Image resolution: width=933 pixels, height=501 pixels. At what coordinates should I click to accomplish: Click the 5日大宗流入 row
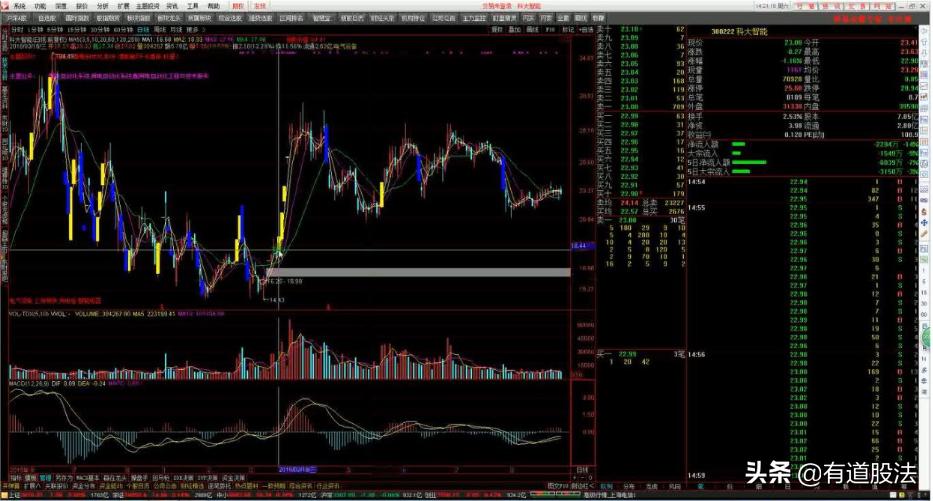pos(803,171)
